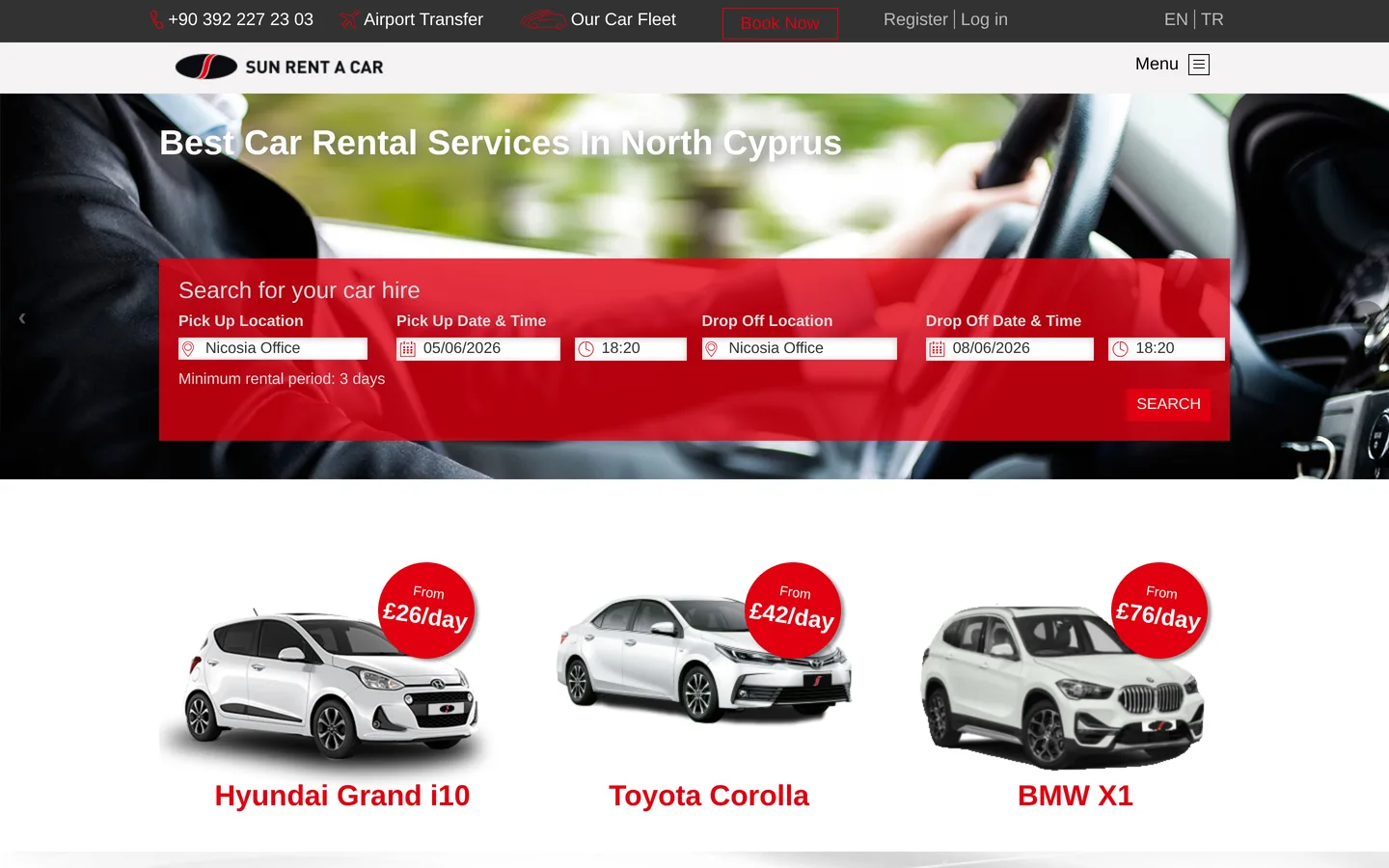Click the Sun Rent A Car logo
Viewport: 1389px width, 868px height.
pos(280,67)
